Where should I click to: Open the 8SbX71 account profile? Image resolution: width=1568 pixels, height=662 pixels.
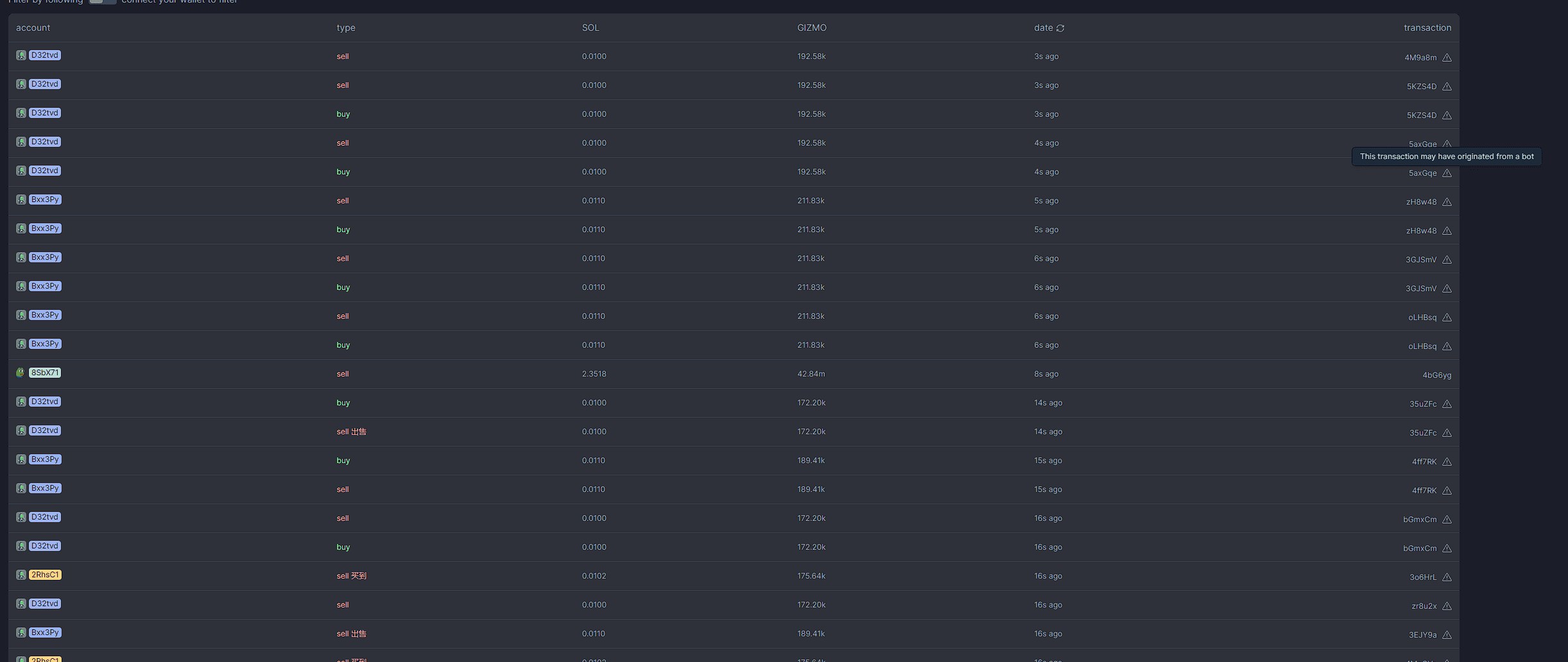click(x=45, y=373)
